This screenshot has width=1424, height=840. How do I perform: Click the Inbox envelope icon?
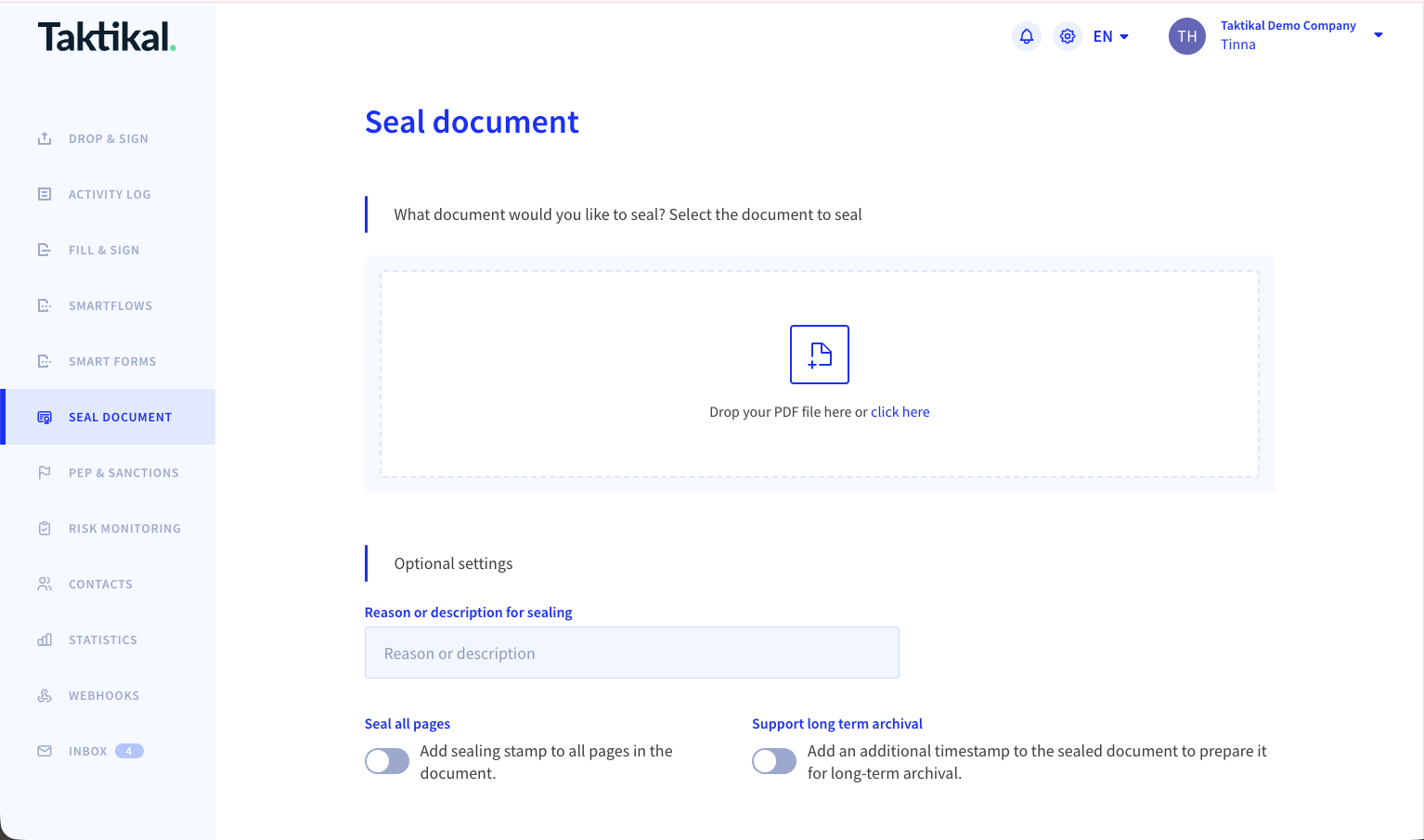click(x=45, y=751)
